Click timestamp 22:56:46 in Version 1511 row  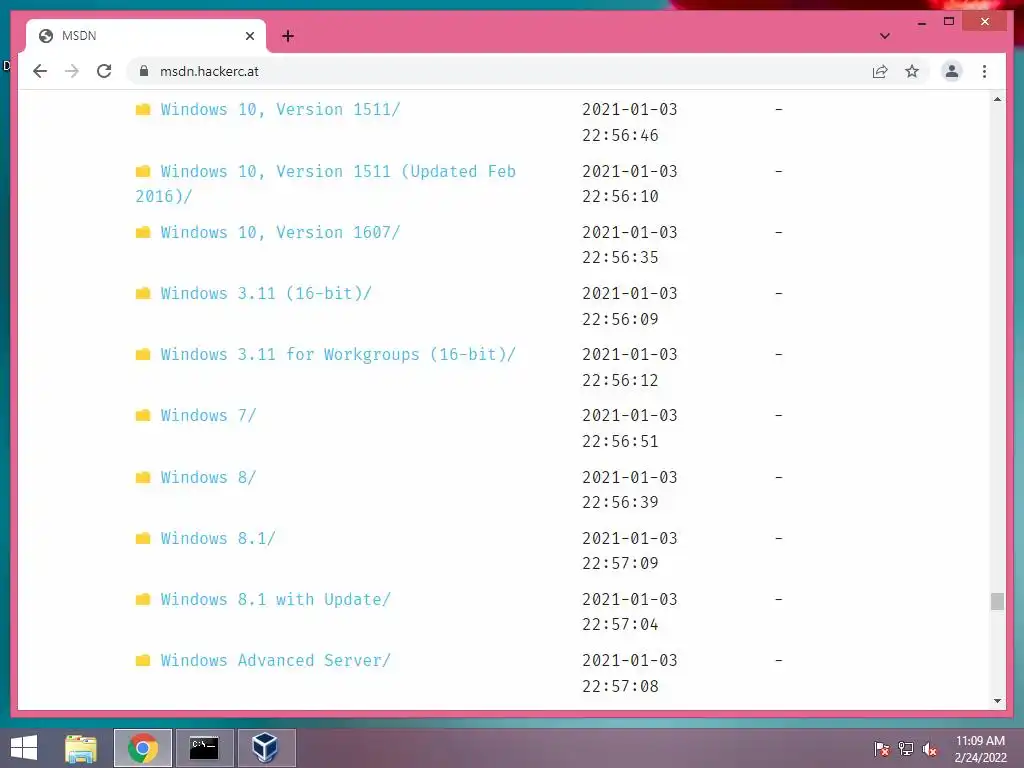[620, 135]
